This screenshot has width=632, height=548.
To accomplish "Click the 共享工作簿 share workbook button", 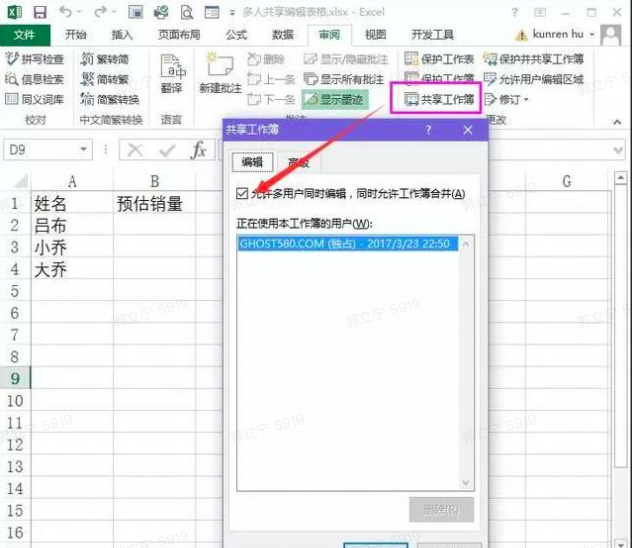I will point(439,99).
